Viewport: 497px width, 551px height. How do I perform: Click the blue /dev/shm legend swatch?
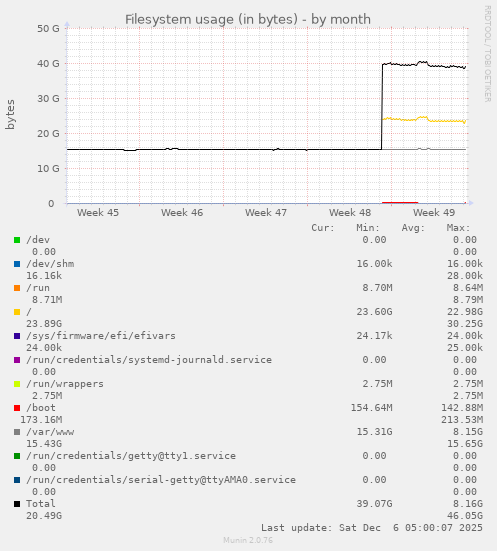tap(17, 264)
